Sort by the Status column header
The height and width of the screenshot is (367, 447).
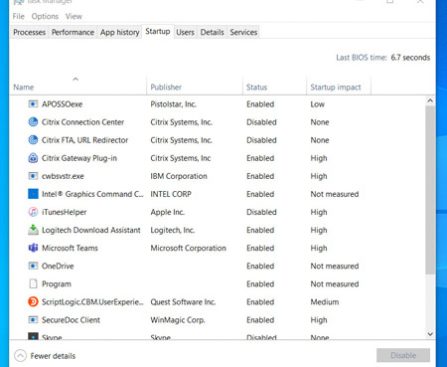coord(257,87)
